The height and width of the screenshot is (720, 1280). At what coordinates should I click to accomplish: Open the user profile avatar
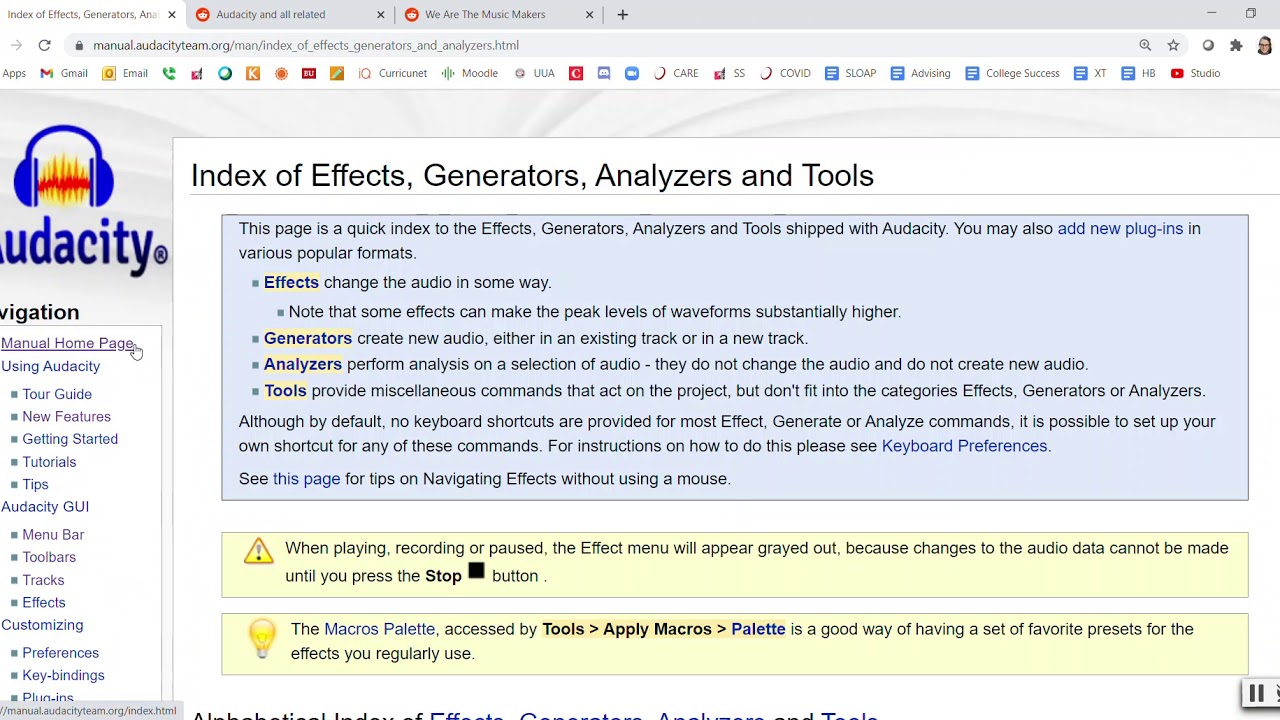(x=1264, y=45)
